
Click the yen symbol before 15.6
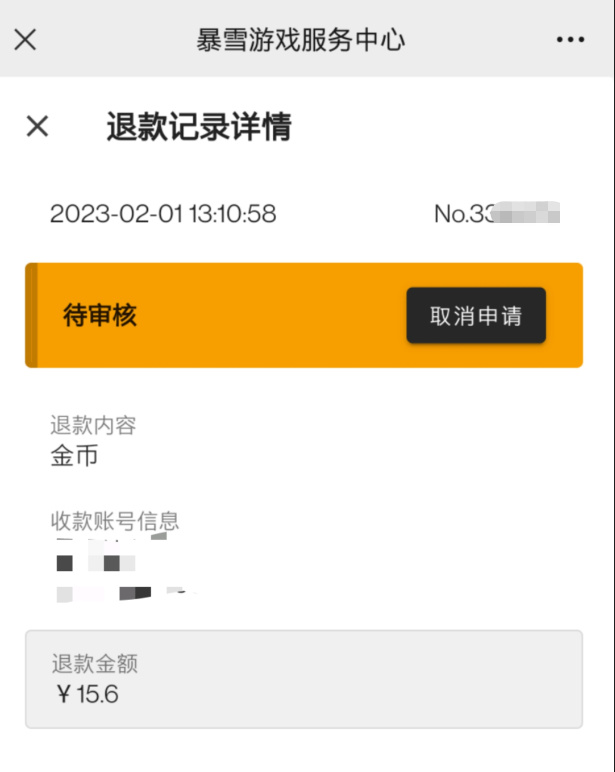click(64, 694)
